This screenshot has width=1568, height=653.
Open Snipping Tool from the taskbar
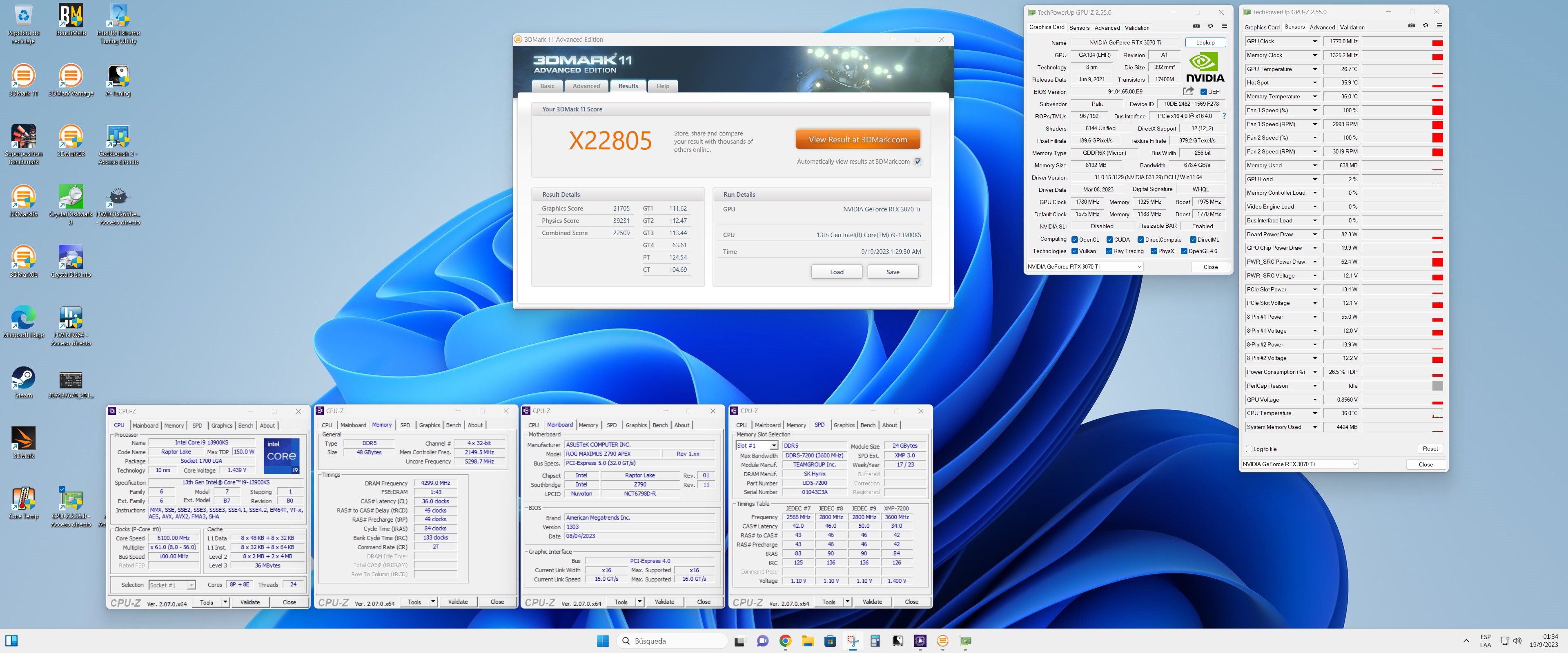coord(853,641)
